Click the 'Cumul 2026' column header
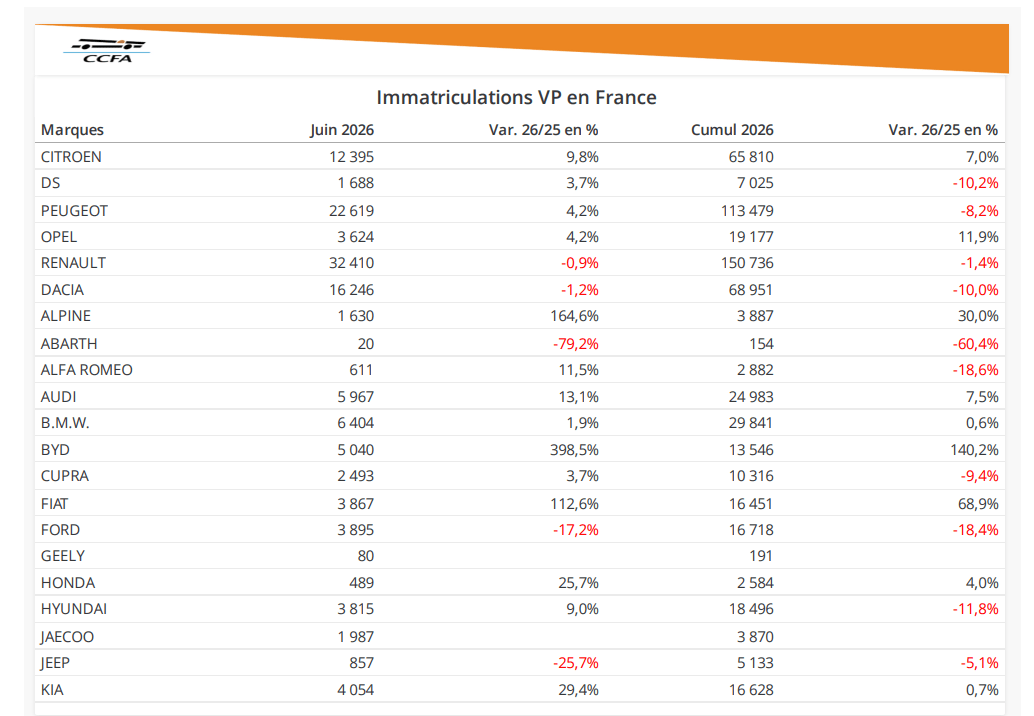 732,130
